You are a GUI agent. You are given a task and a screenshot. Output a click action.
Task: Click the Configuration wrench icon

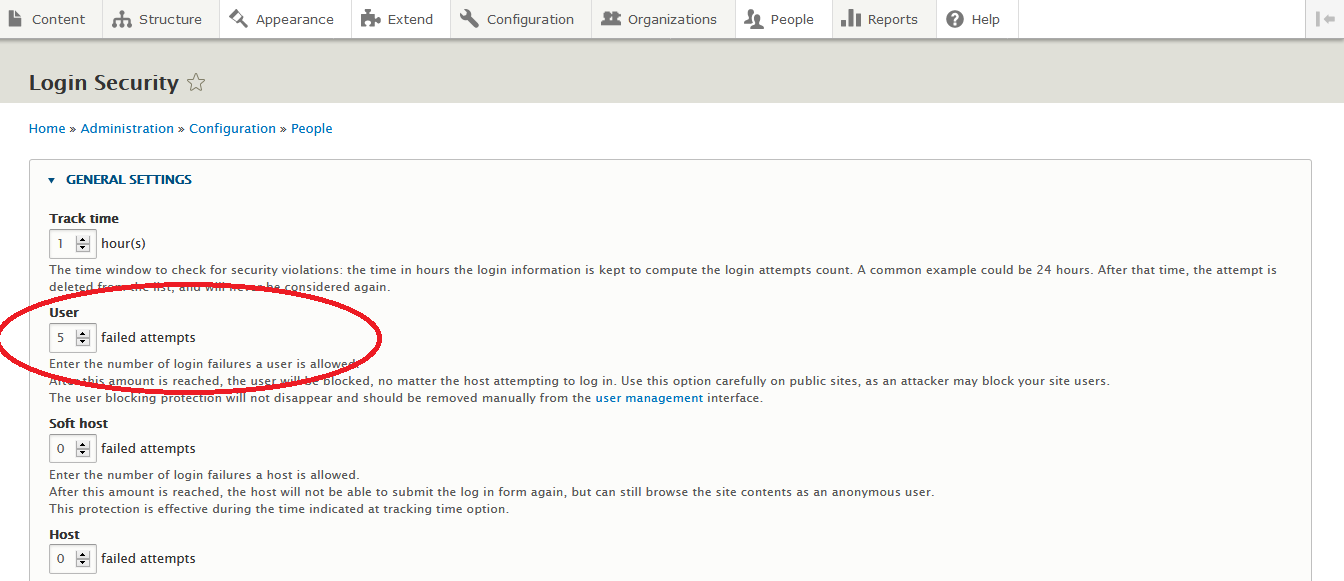[x=469, y=19]
